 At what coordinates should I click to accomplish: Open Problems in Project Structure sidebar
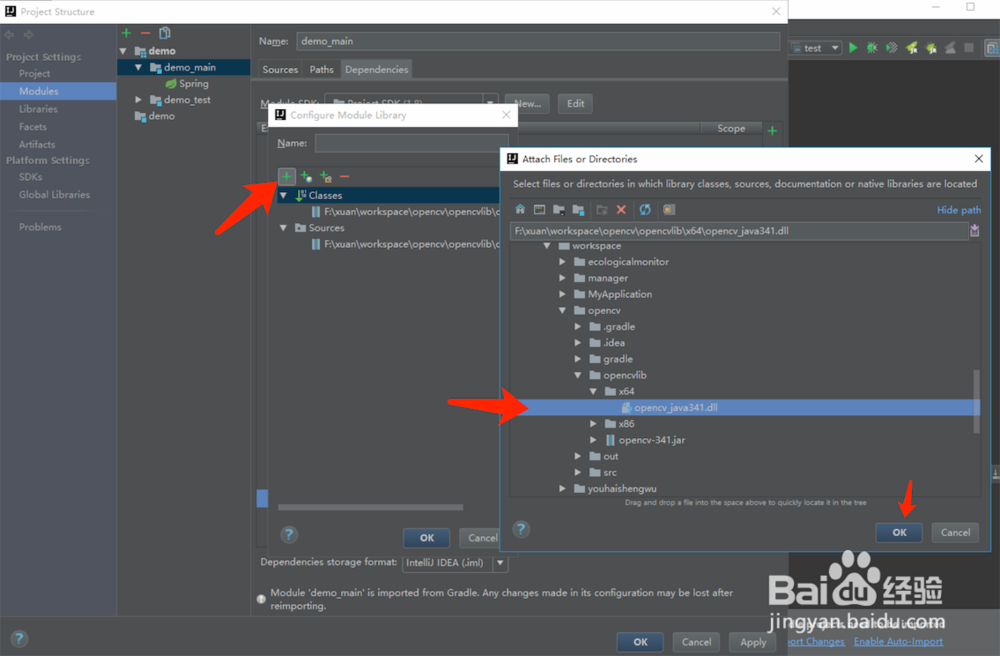click(40, 227)
